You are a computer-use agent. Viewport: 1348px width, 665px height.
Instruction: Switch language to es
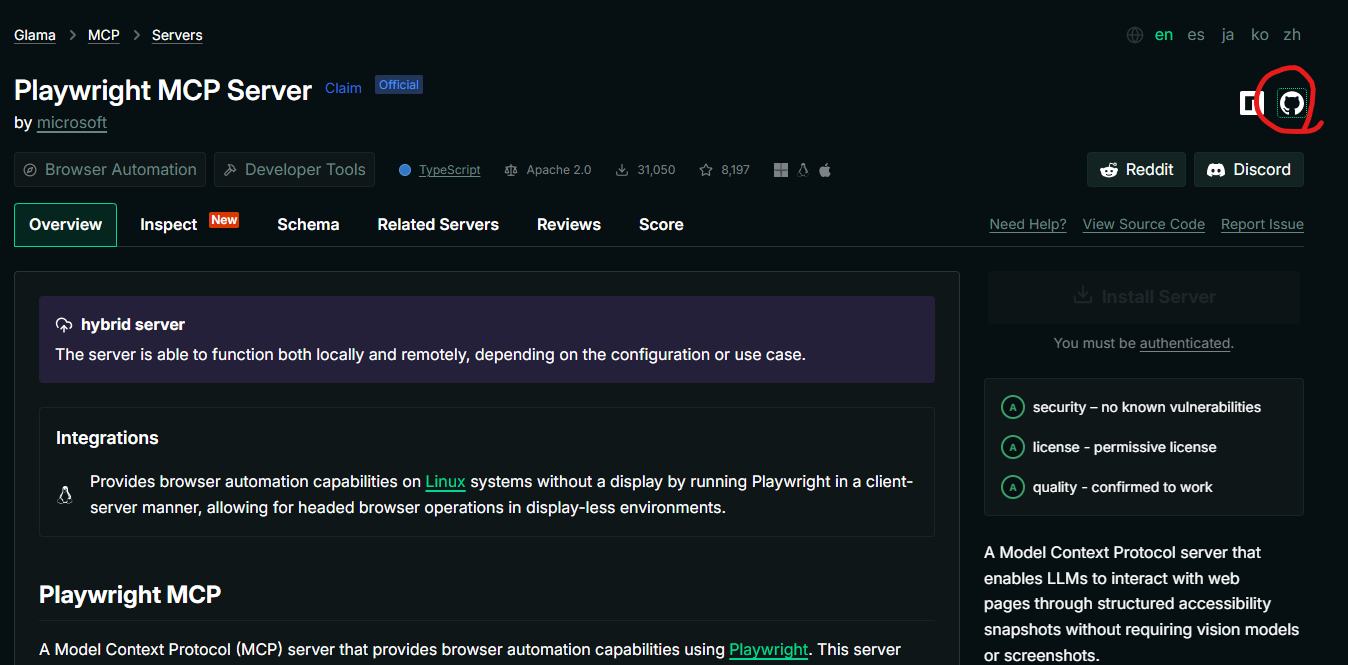[x=1196, y=35]
